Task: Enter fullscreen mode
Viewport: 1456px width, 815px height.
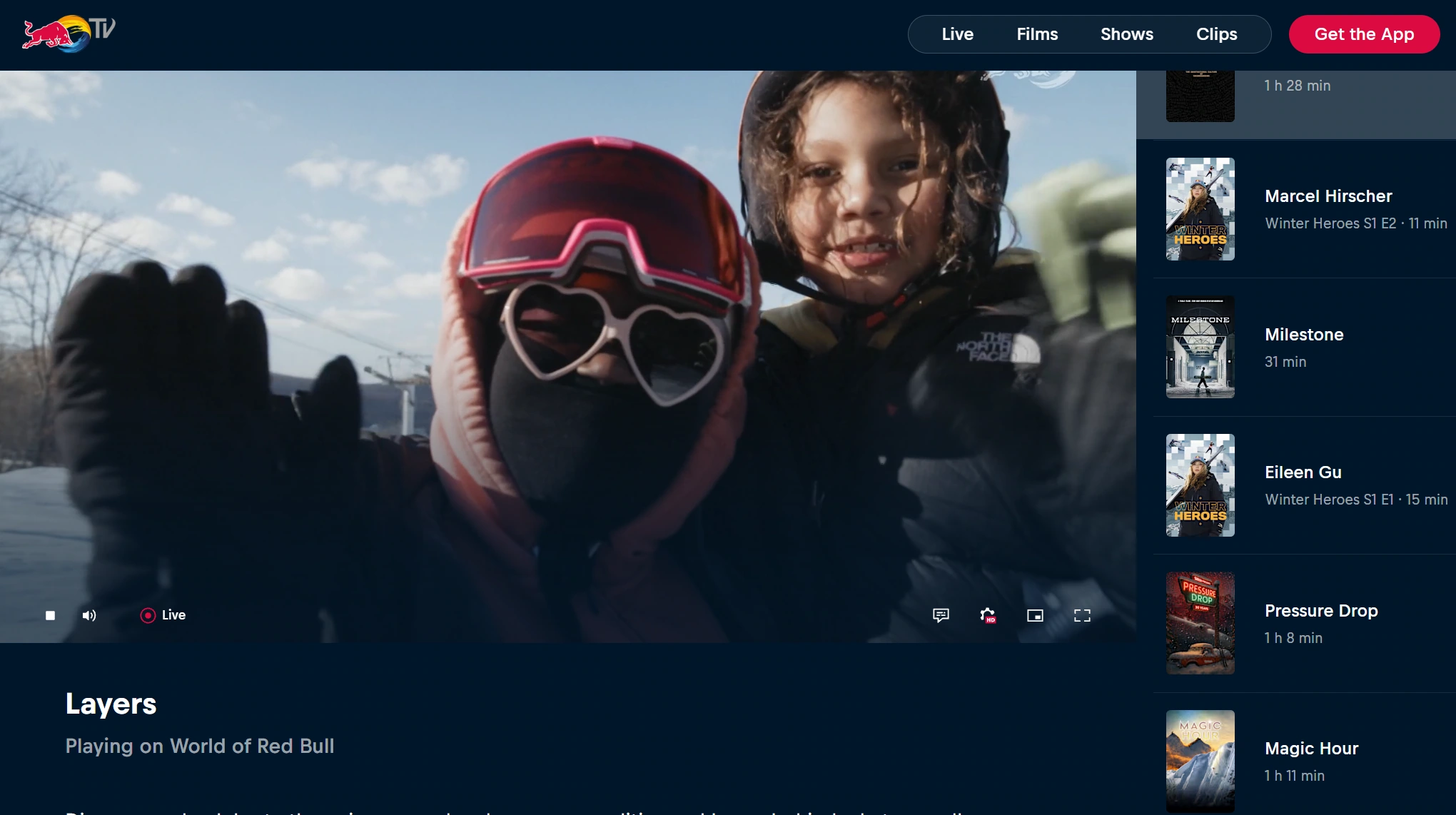Action: 1083,615
